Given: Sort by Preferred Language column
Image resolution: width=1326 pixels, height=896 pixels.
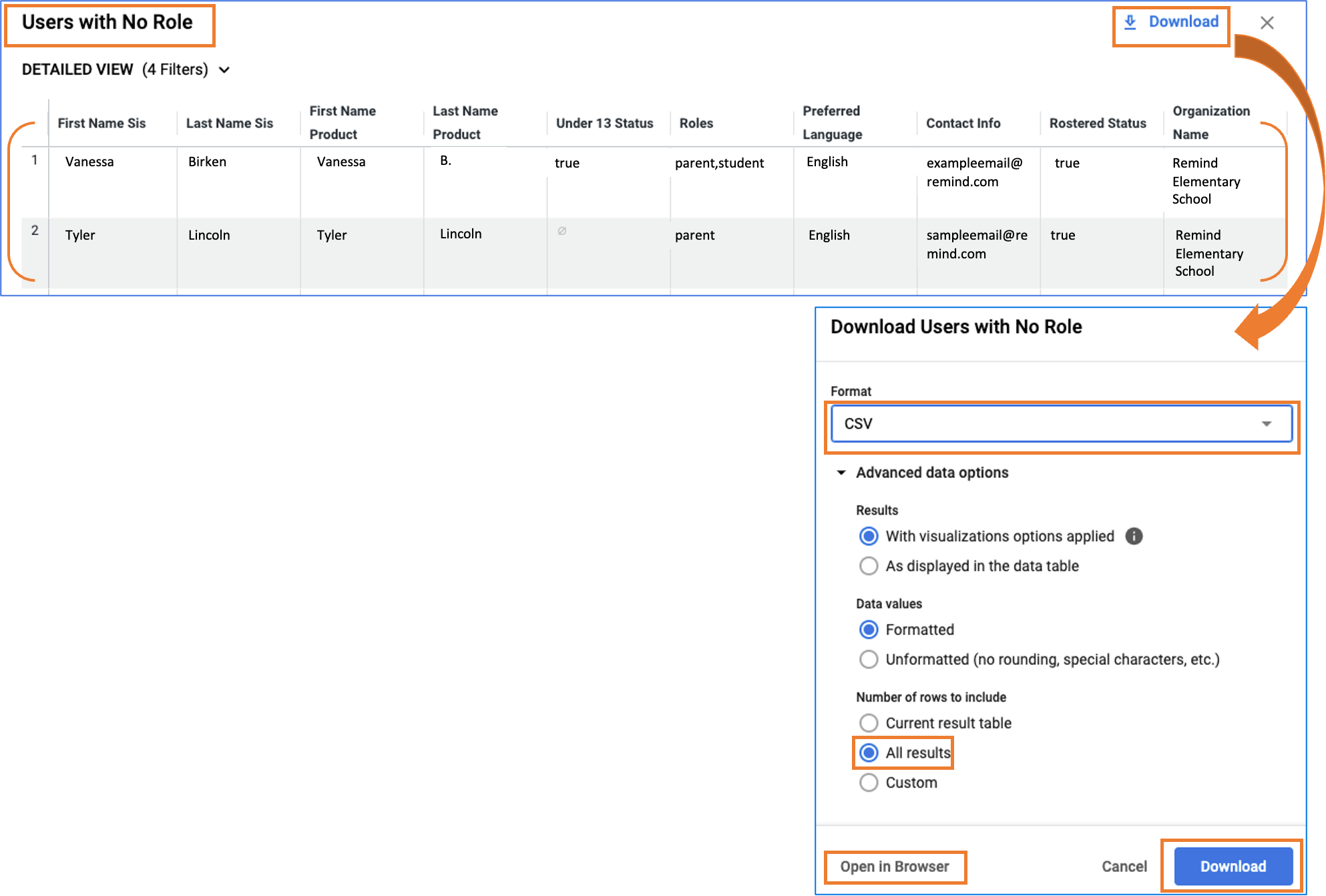Looking at the screenshot, I should click(832, 123).
